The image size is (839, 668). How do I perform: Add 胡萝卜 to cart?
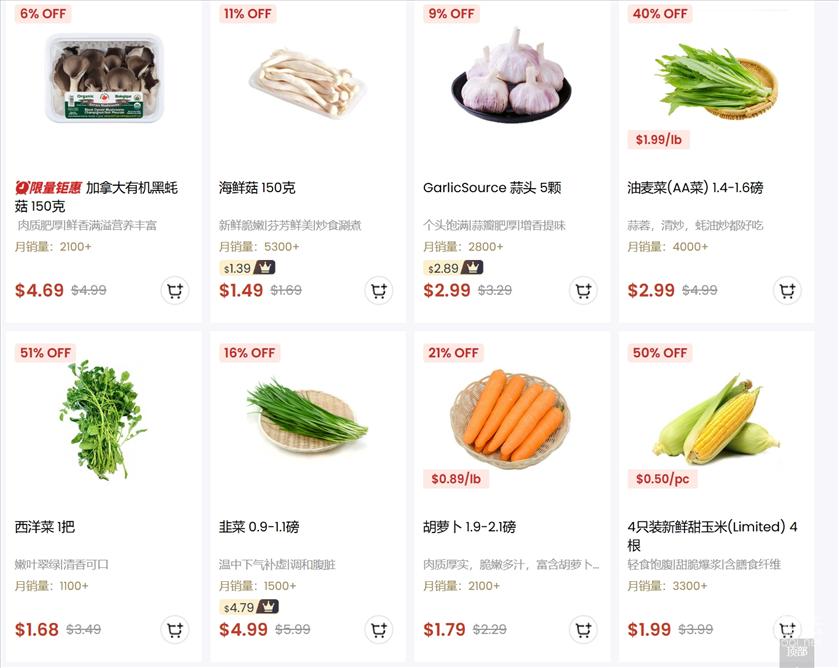click(x=583, y=630)
